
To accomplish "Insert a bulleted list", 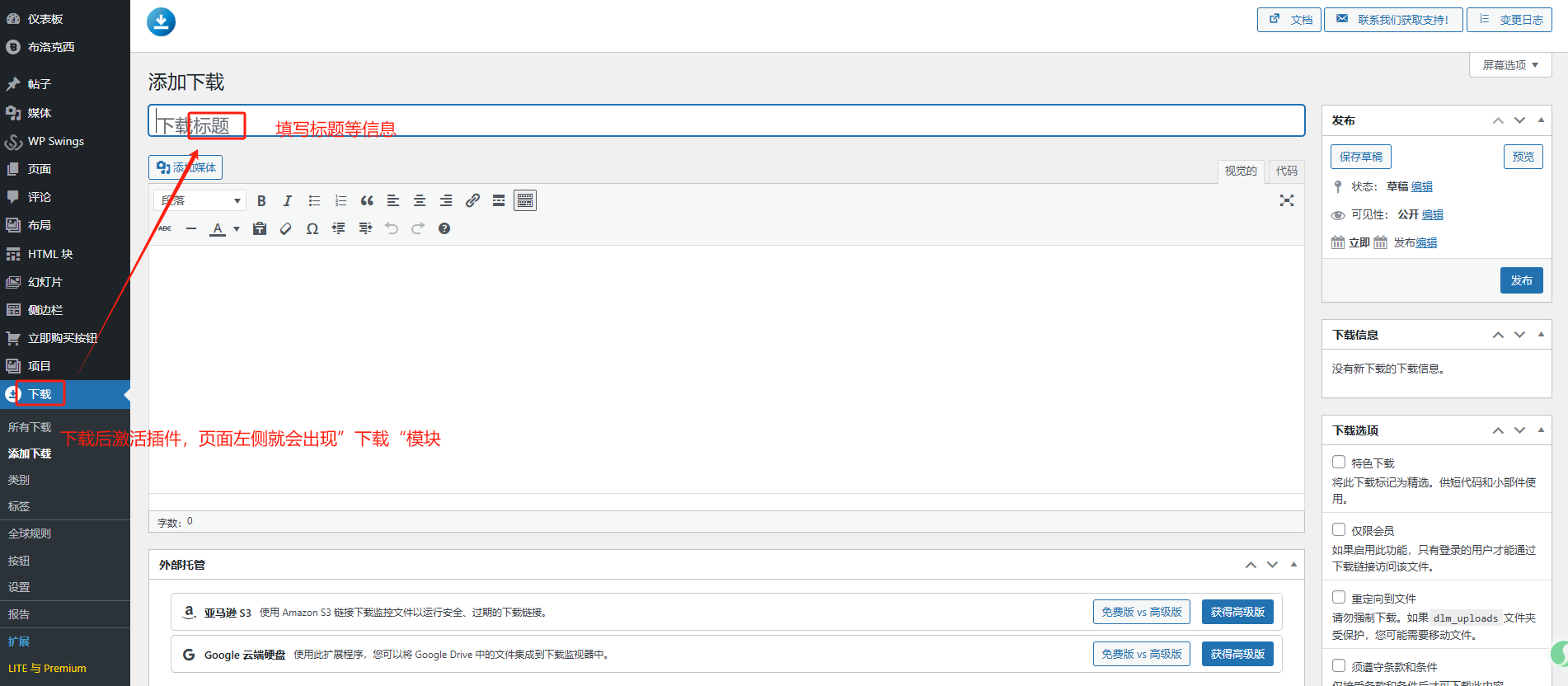I will tap(314, 200).
